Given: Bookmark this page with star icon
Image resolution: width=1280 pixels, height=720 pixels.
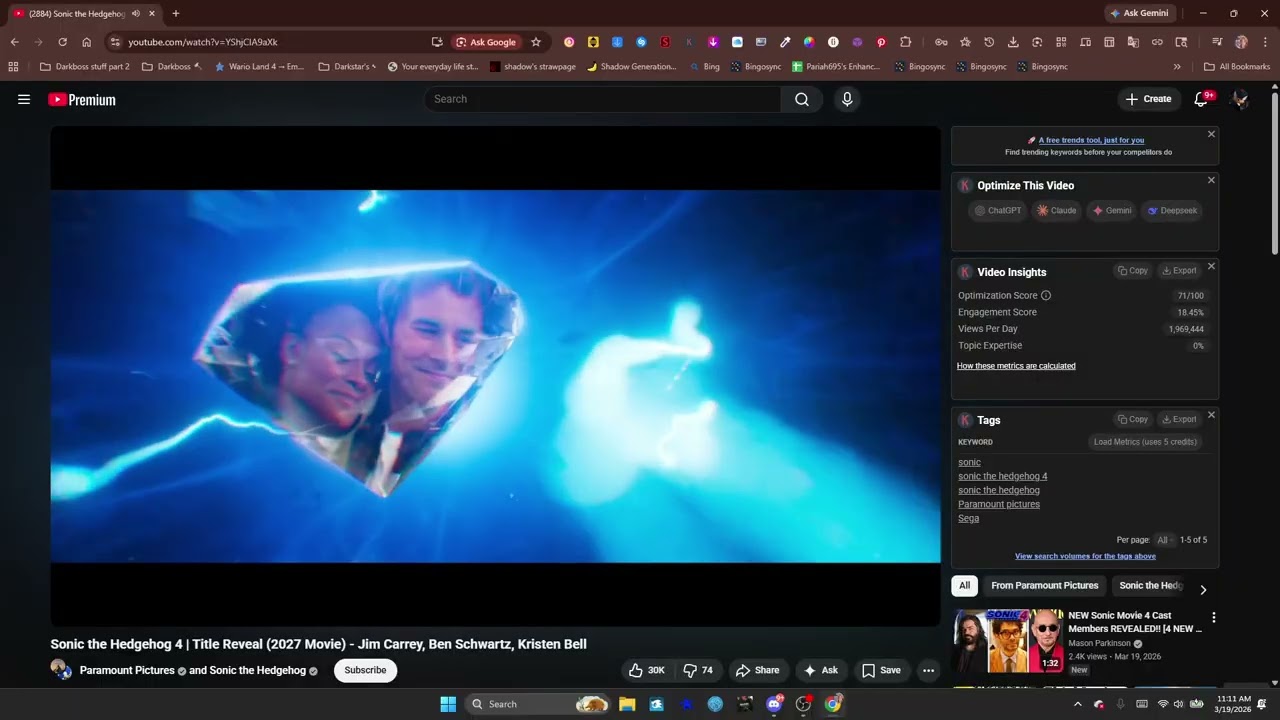Looking at the screenshot, I should 536,42.
